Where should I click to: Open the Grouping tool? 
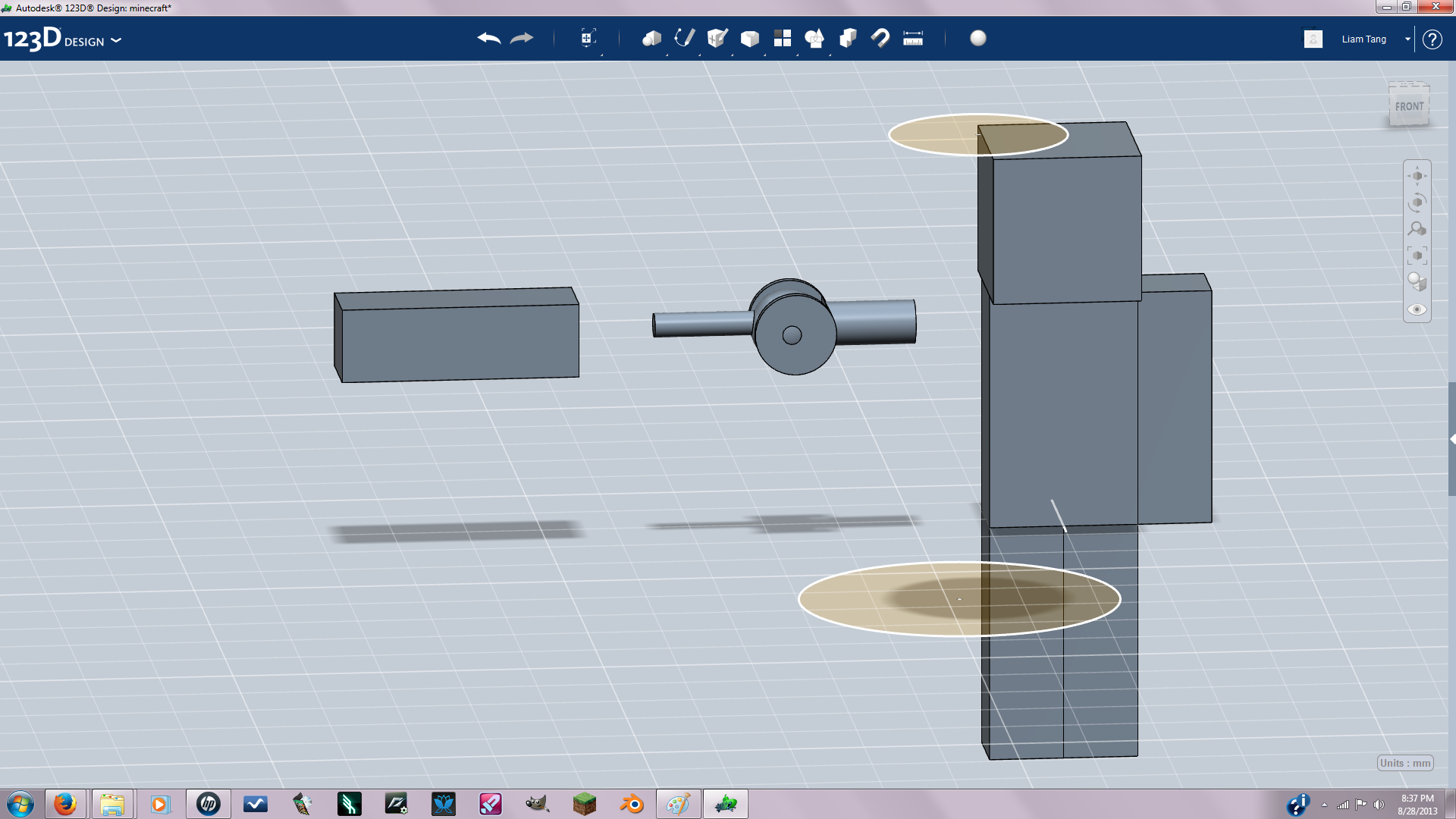coord(815,38)
